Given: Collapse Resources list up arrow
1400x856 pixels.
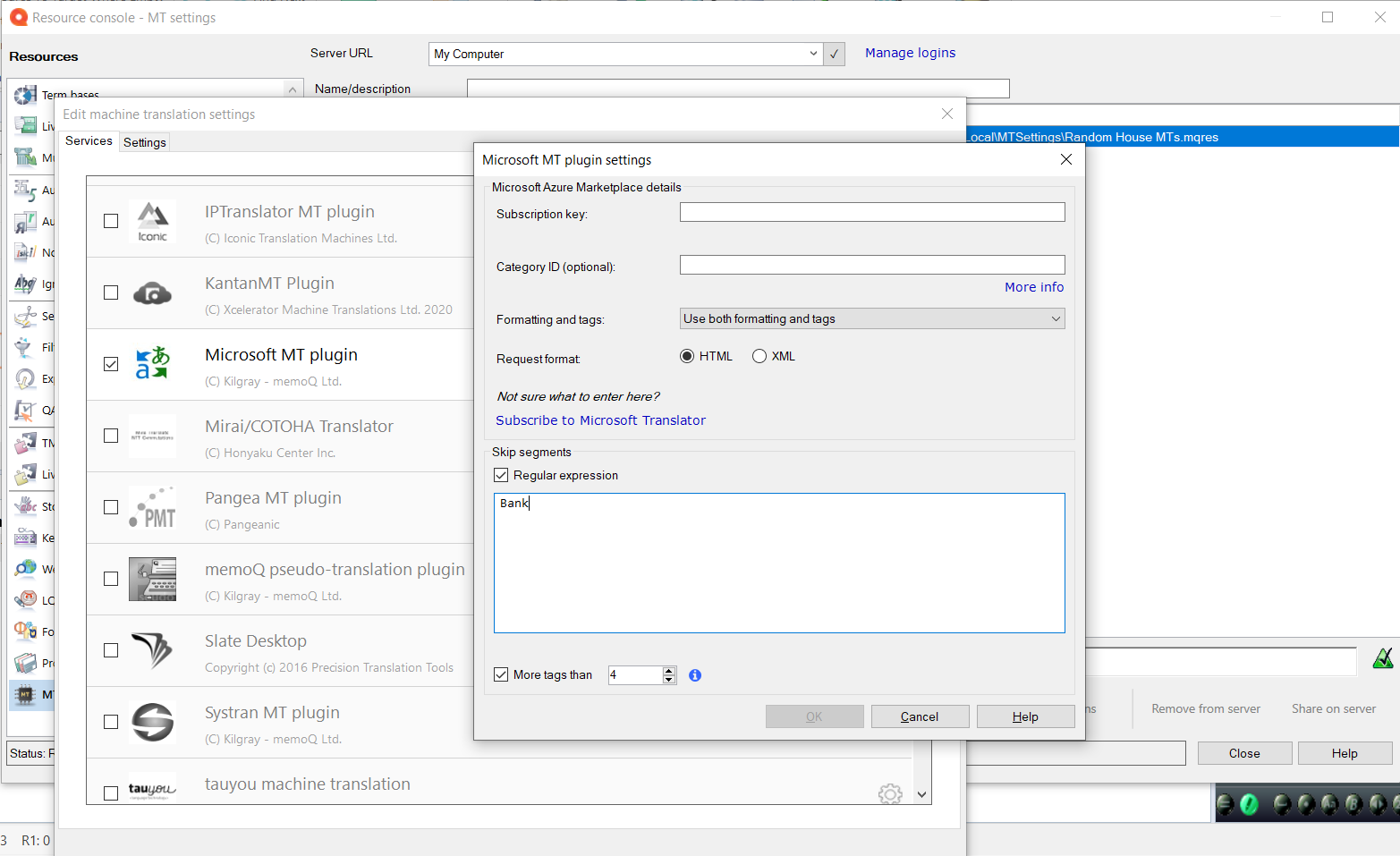Looking at the screenshot, I should pos(293,89).
